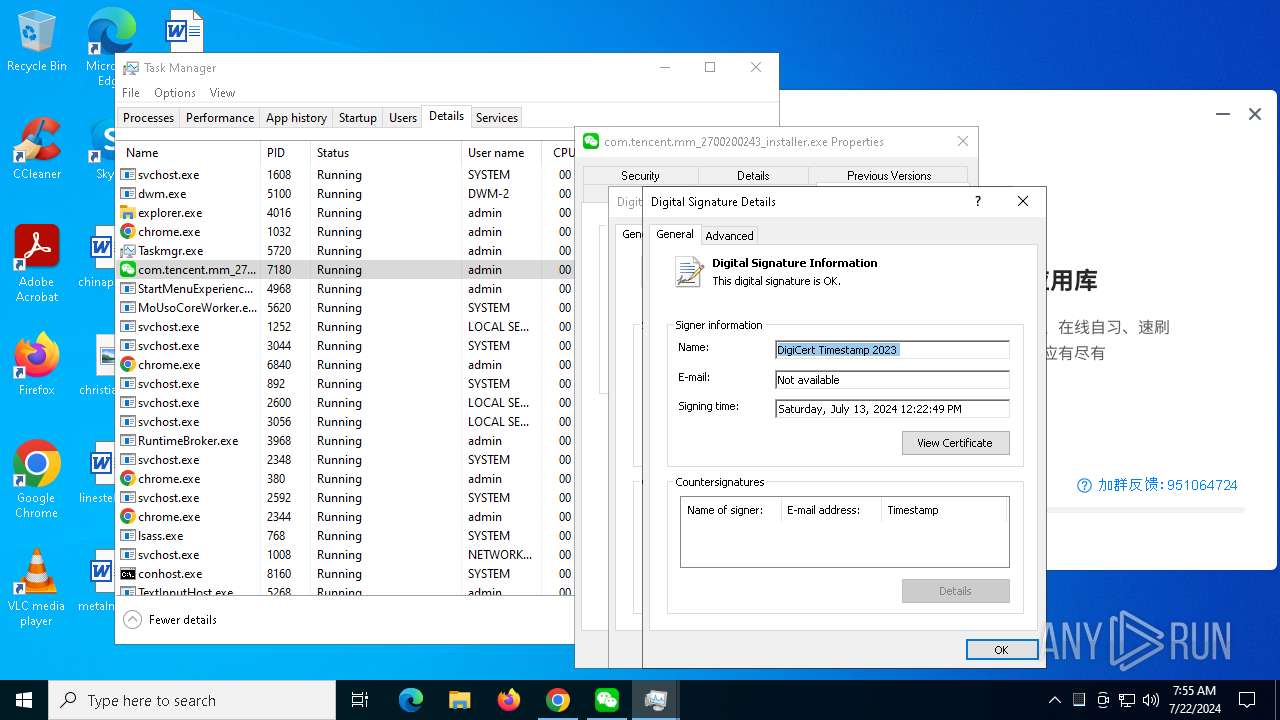The width and height of the screenshot is (1280, 720).
Task: Sort processes by Name column
Action: click(189, 153)
